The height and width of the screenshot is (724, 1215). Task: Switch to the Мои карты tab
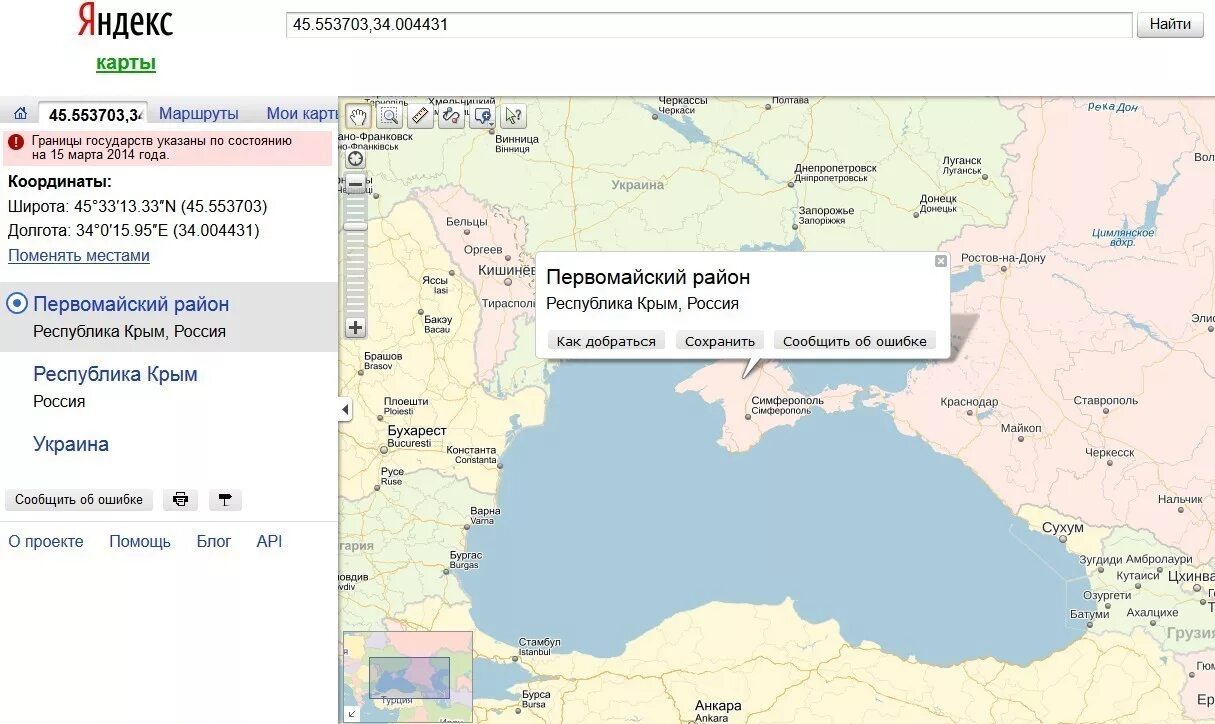[302, 114]
